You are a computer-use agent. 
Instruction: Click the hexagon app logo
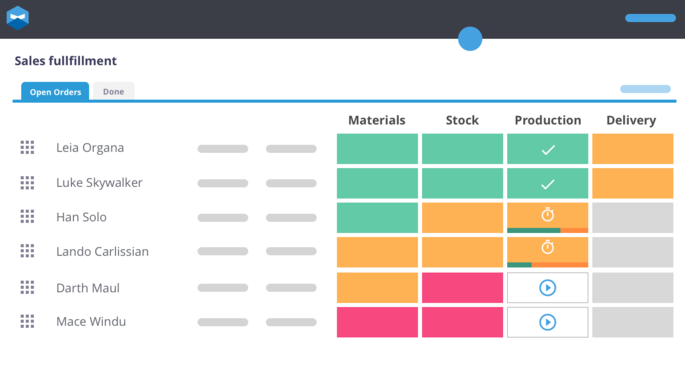pos(17,18)
